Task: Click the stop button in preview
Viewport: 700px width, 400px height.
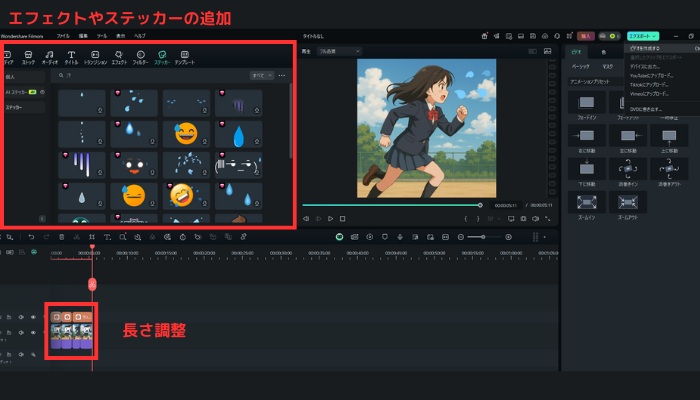Action: click(x=342, y=219)
